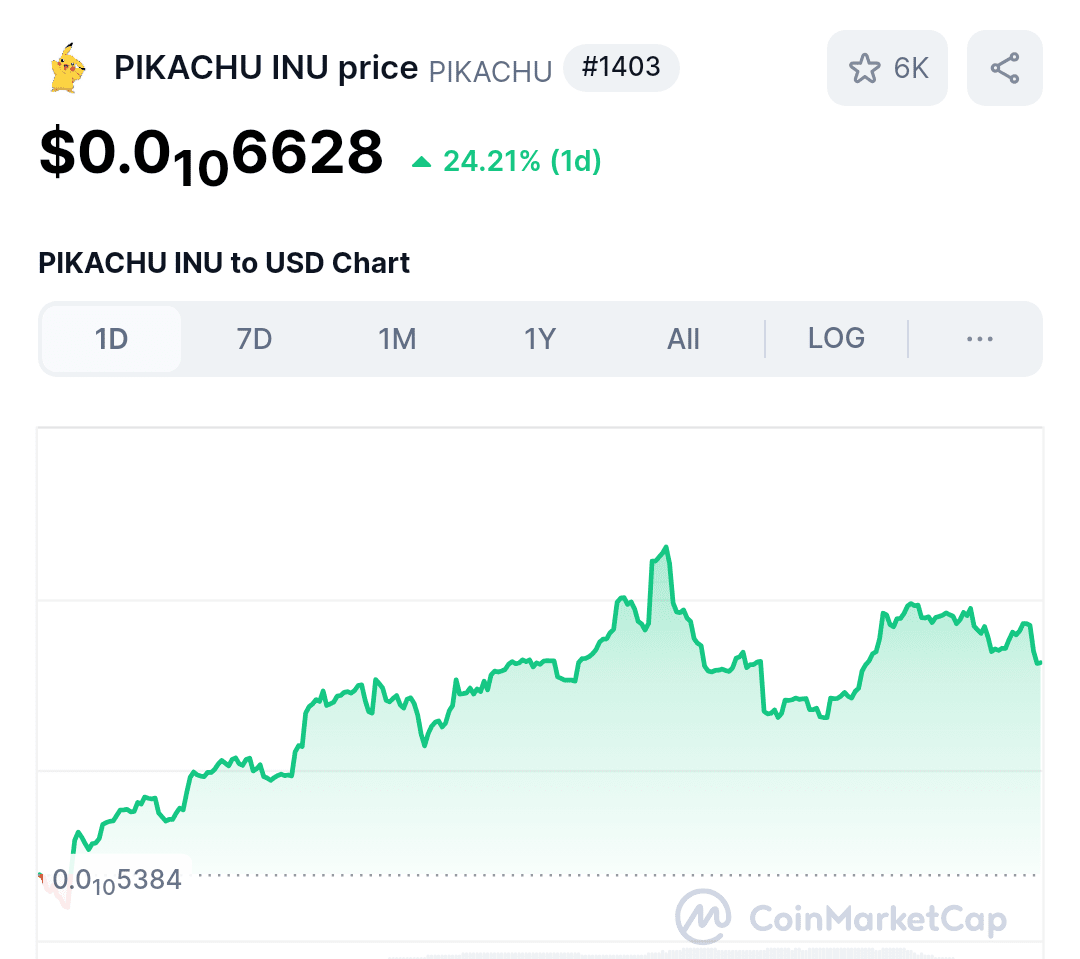Click the 0.0₁₀5384 opening price label
This screenshot has width=1080, height=959.
(x=117, y=880)
